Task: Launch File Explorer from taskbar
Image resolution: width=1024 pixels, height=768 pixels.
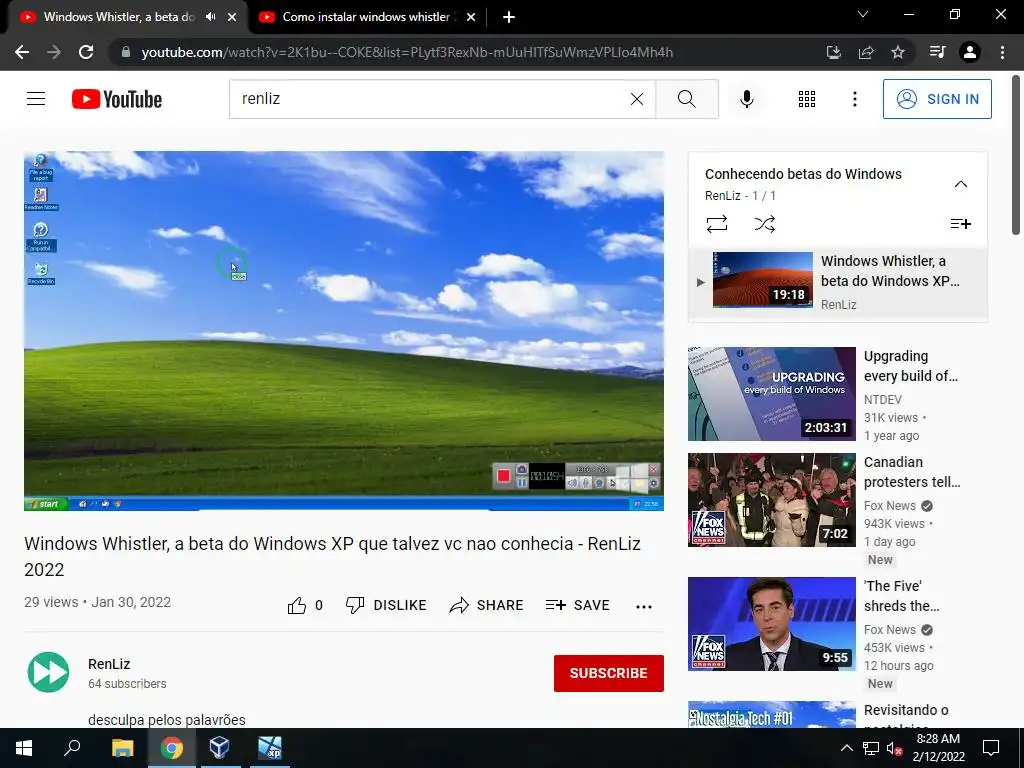Action: [x=123, y=748]
